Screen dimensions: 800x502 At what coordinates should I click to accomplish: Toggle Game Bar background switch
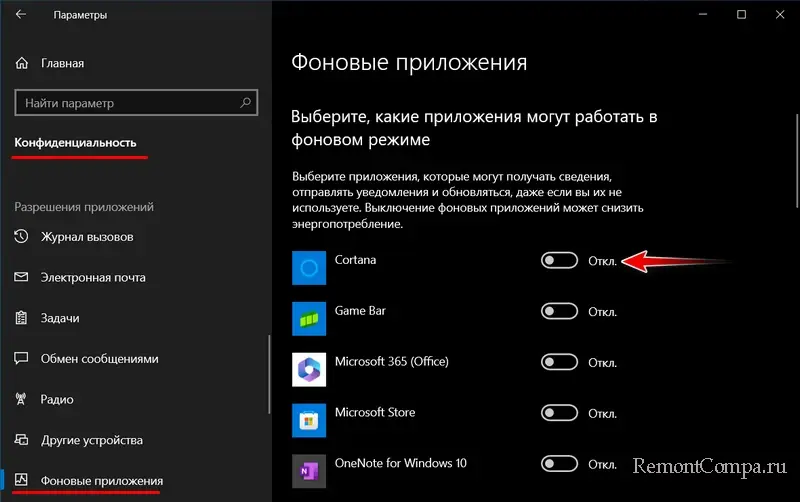559,311
